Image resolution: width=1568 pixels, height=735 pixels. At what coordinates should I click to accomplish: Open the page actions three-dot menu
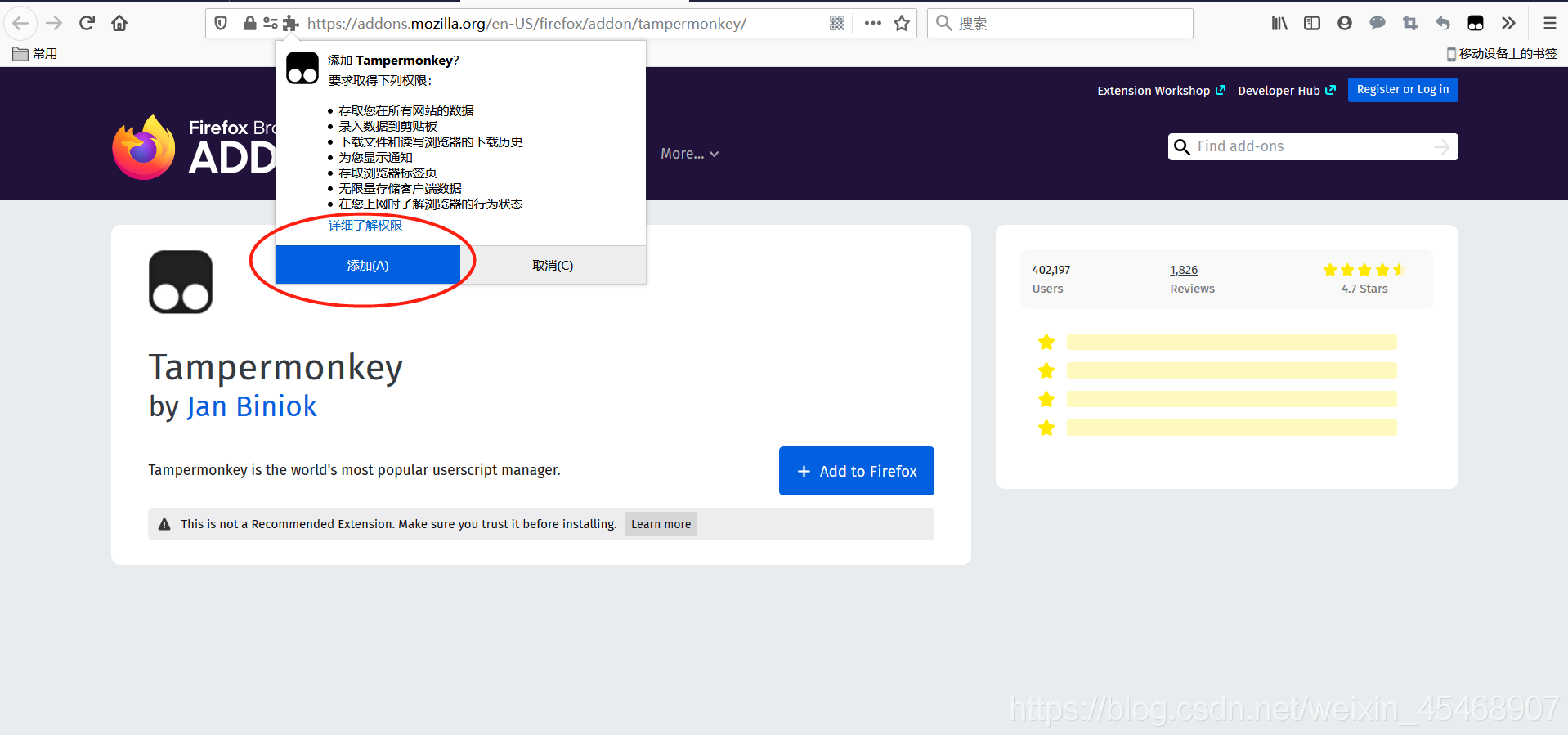(872, 23)
